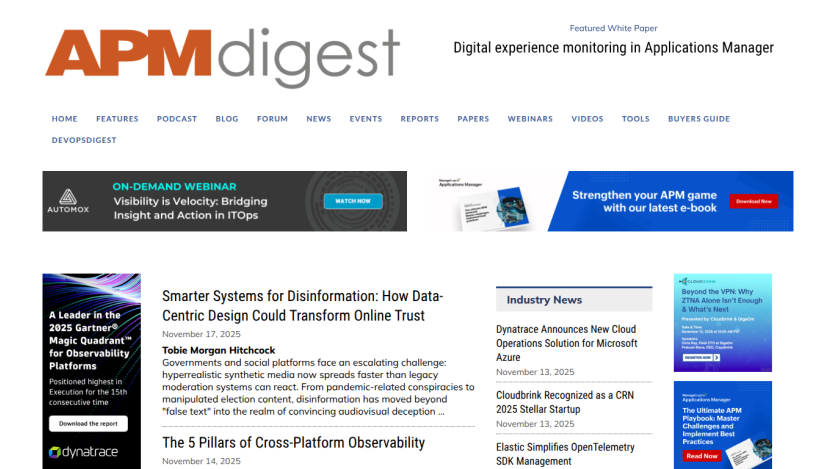The image size is (835, 469).
Task: Click Read Now on APM Playbook ad
Action: 701,456
